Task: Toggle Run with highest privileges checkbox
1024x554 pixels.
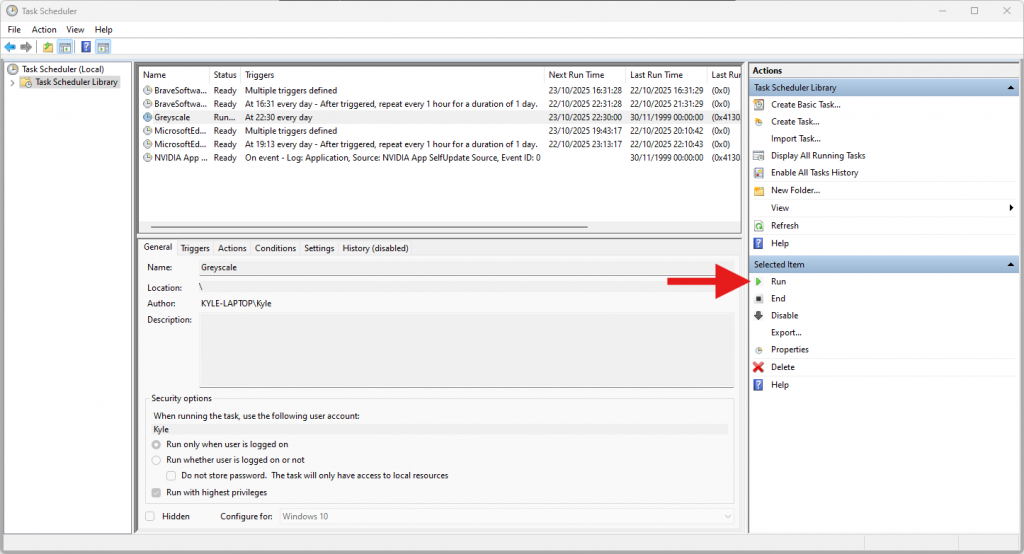Action: click(x=156, y=493)
